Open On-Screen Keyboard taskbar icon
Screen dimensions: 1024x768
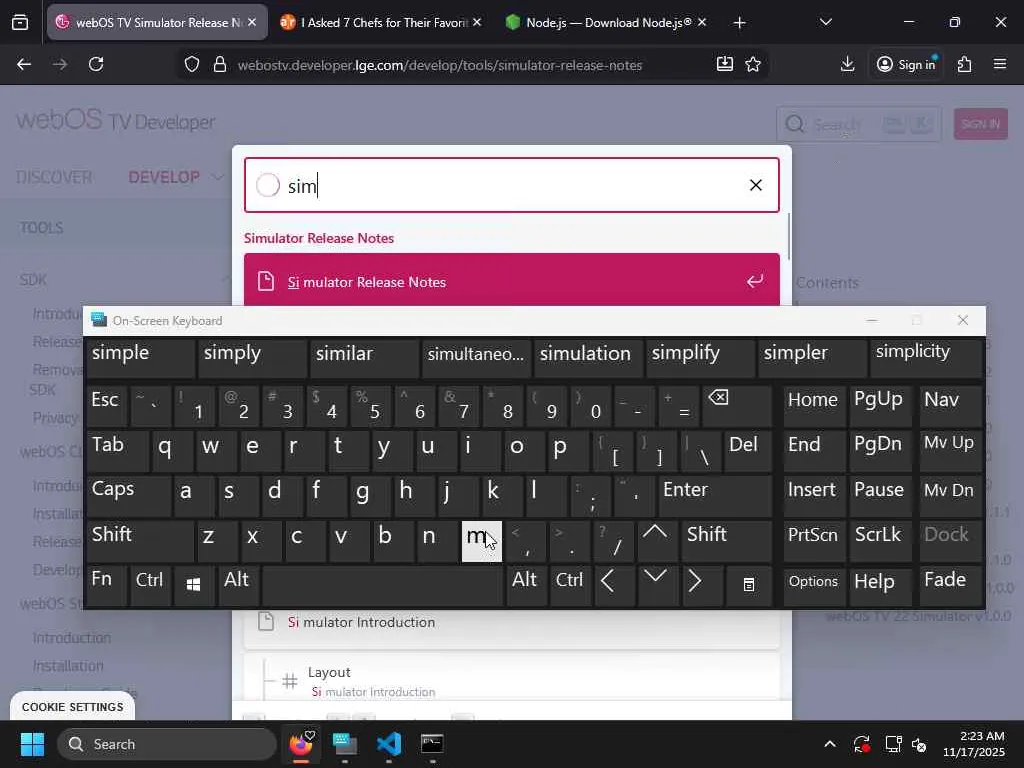(x=345, y=744)
